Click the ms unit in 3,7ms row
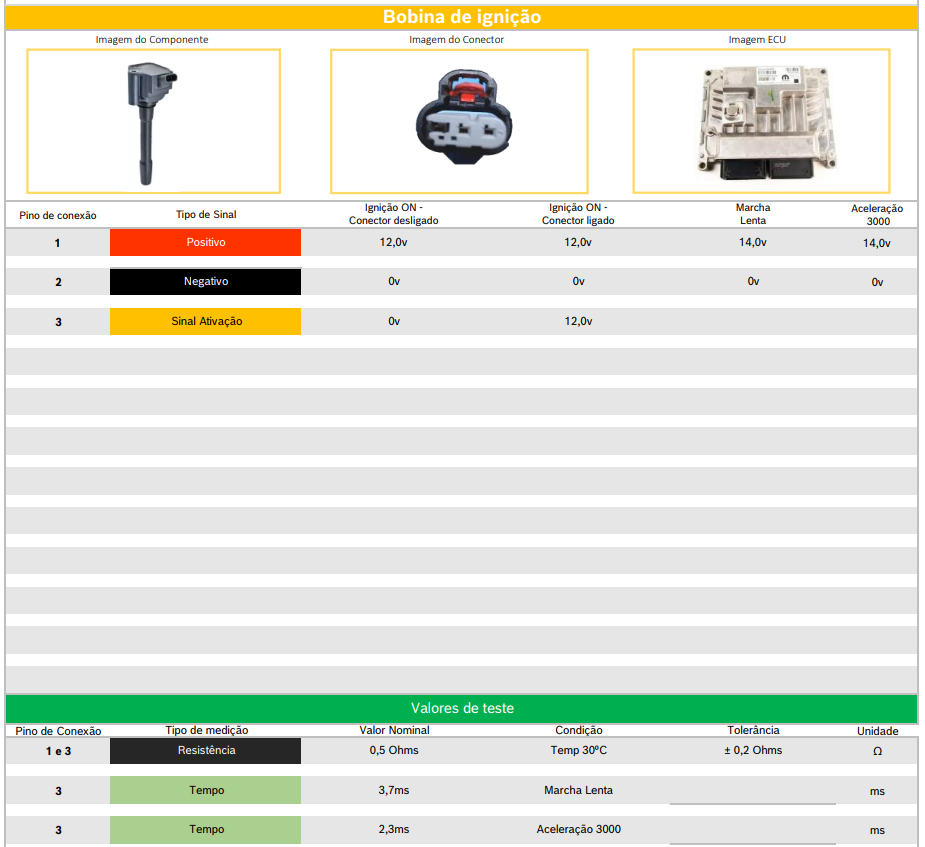Viewport: 925px width, 847px height. 877,792
